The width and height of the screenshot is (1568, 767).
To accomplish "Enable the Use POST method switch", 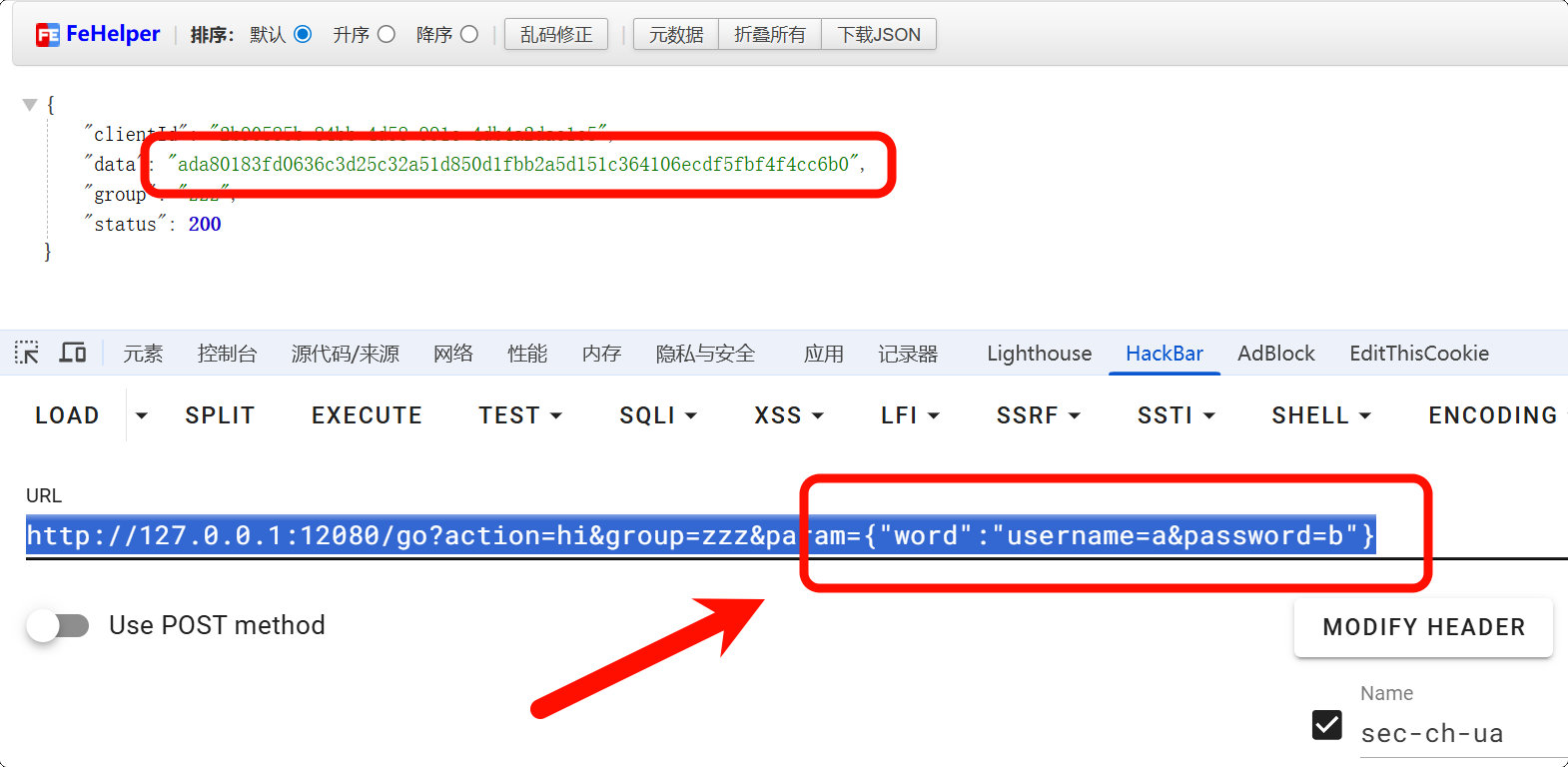I will point(58,625).
